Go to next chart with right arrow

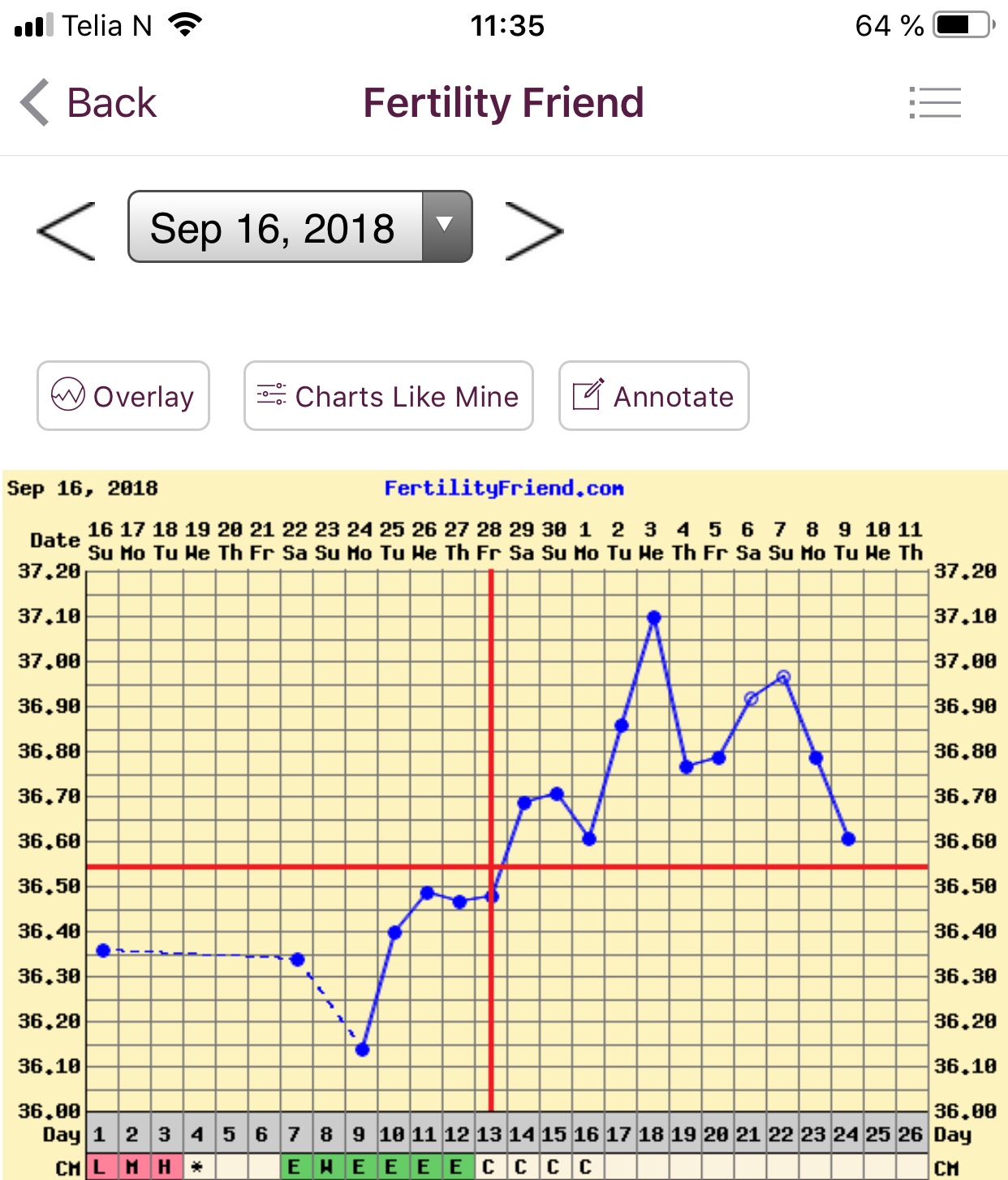(533, 231)
